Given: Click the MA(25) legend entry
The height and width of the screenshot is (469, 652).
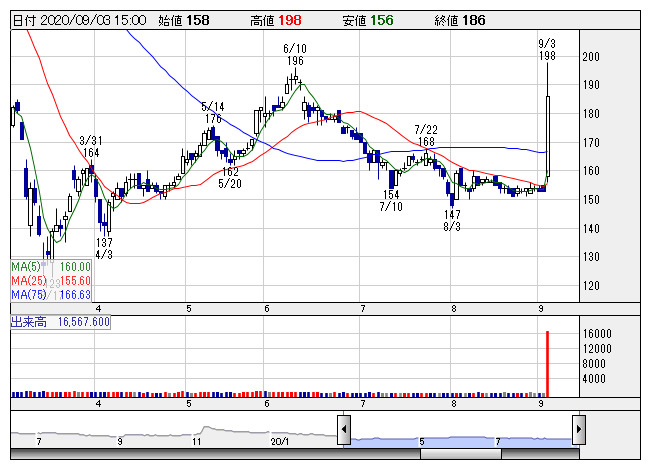Looking at the screenshot, I should pos(51,281).
